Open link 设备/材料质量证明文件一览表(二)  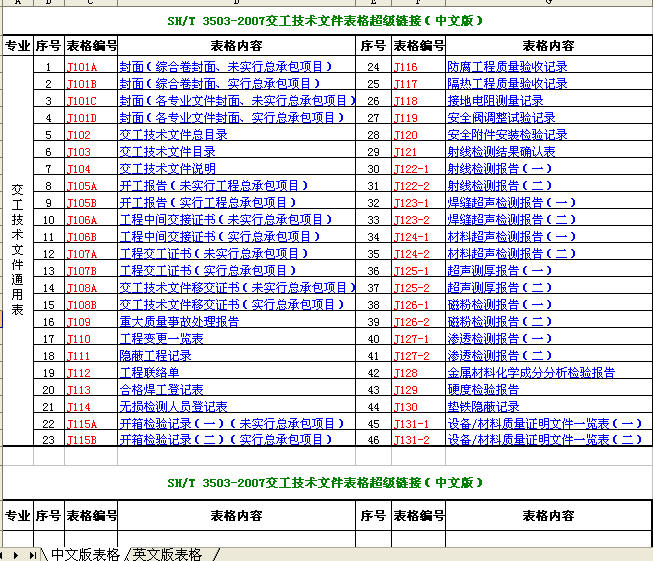coord(545,439)
